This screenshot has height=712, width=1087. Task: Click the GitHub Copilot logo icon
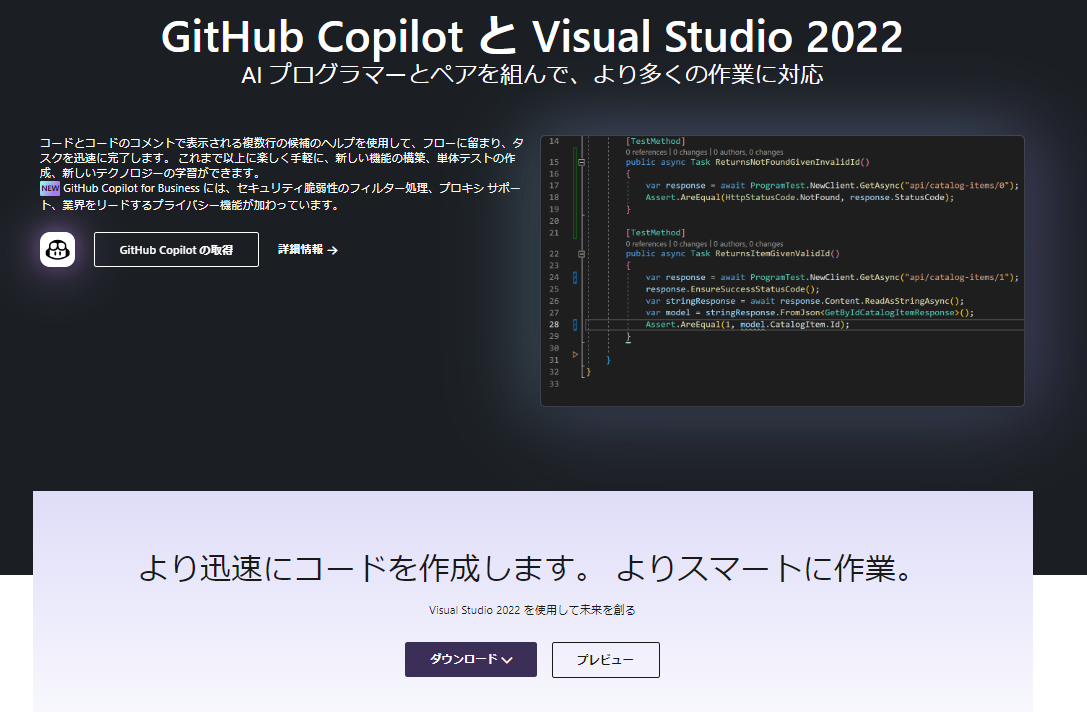click(57, 249)
